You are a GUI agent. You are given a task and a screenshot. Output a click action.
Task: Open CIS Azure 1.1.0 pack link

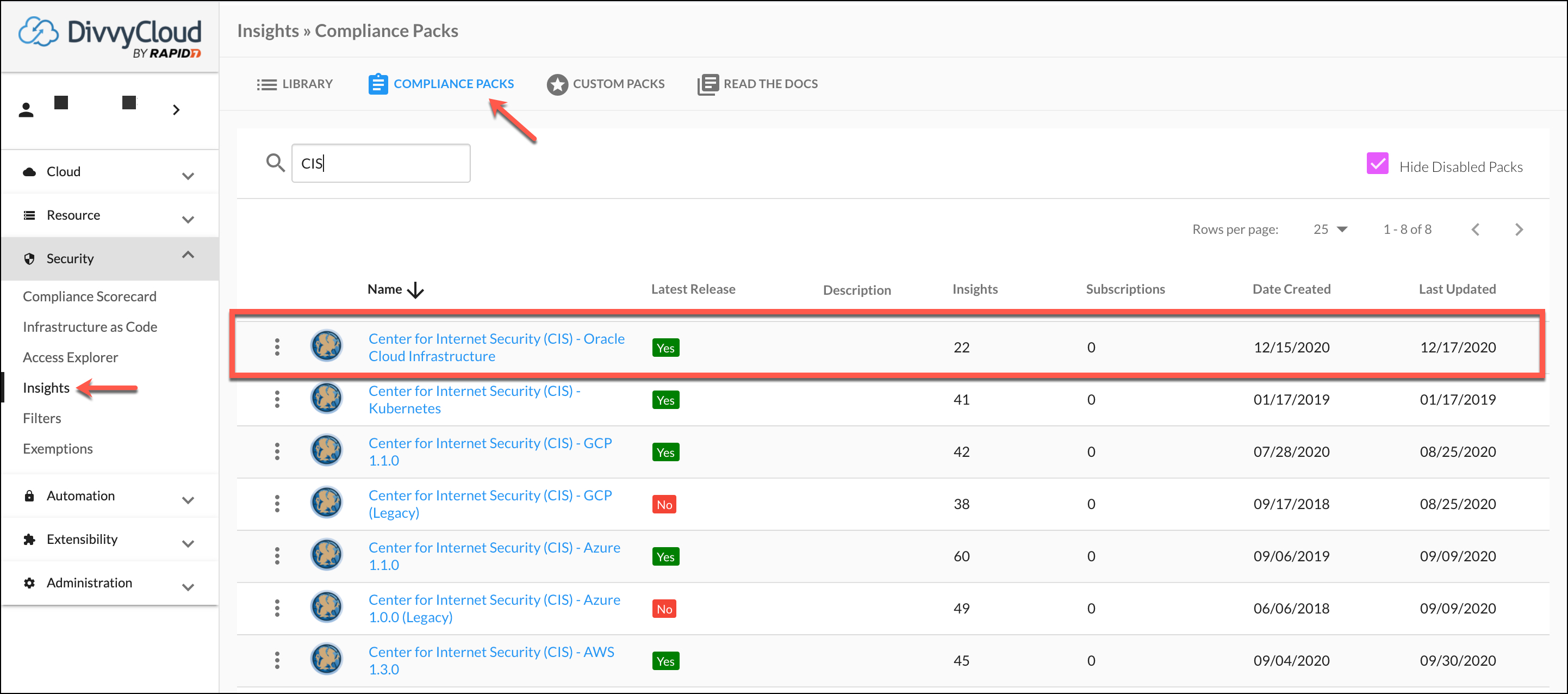click(494, 556)
